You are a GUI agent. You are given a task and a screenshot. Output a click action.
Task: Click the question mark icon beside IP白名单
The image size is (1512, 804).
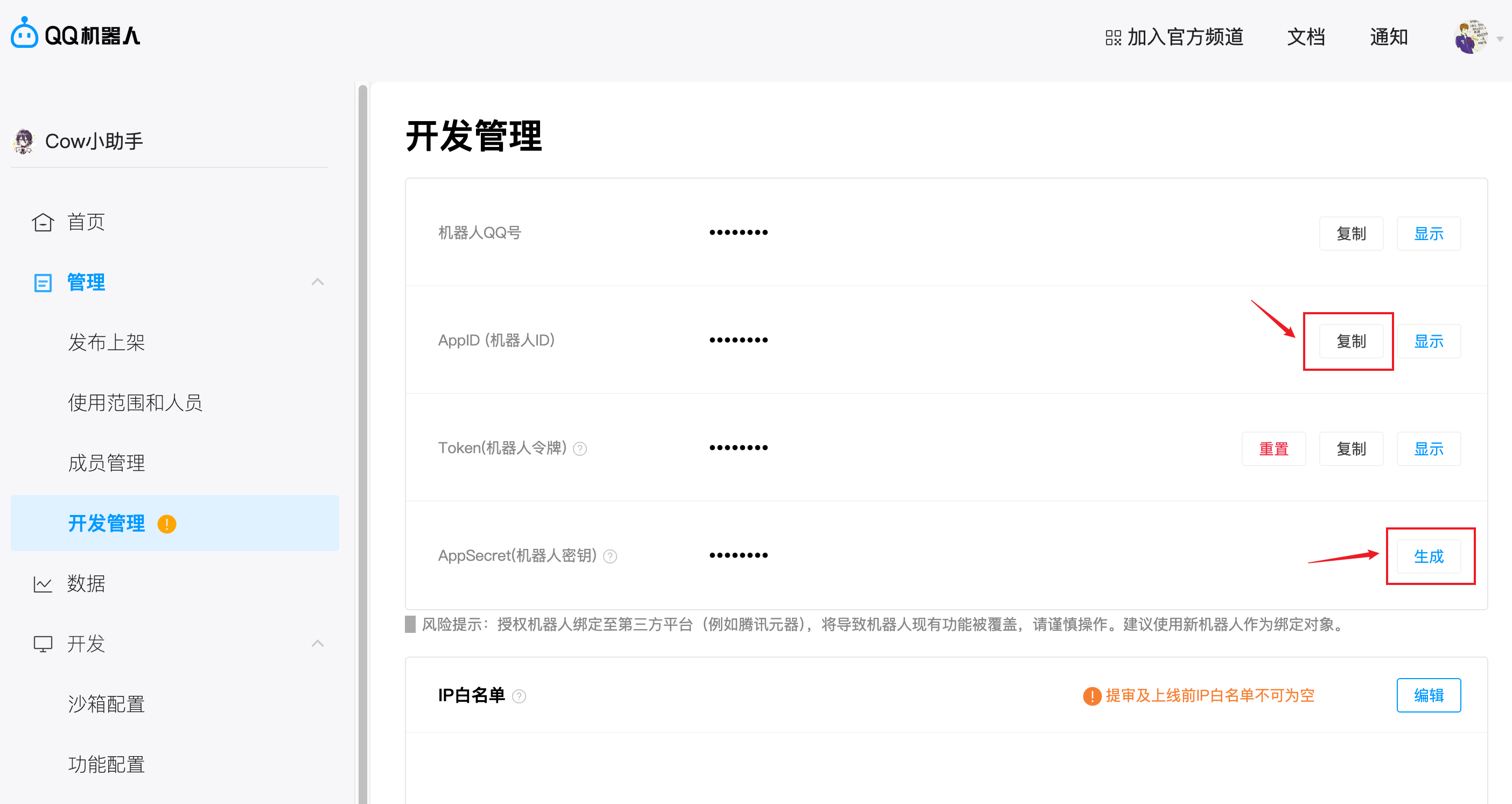tap(519, 696)
